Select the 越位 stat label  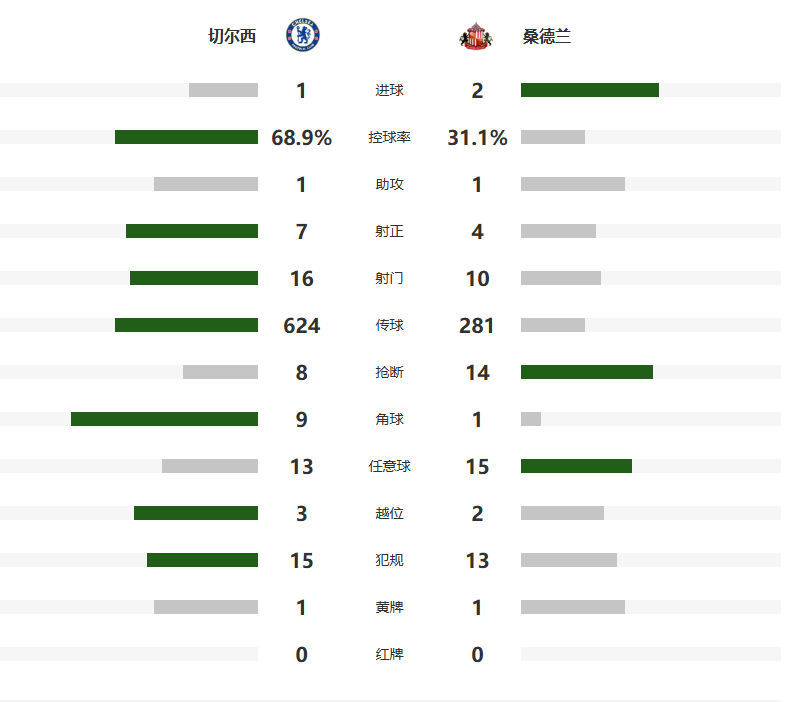[389, 513]
